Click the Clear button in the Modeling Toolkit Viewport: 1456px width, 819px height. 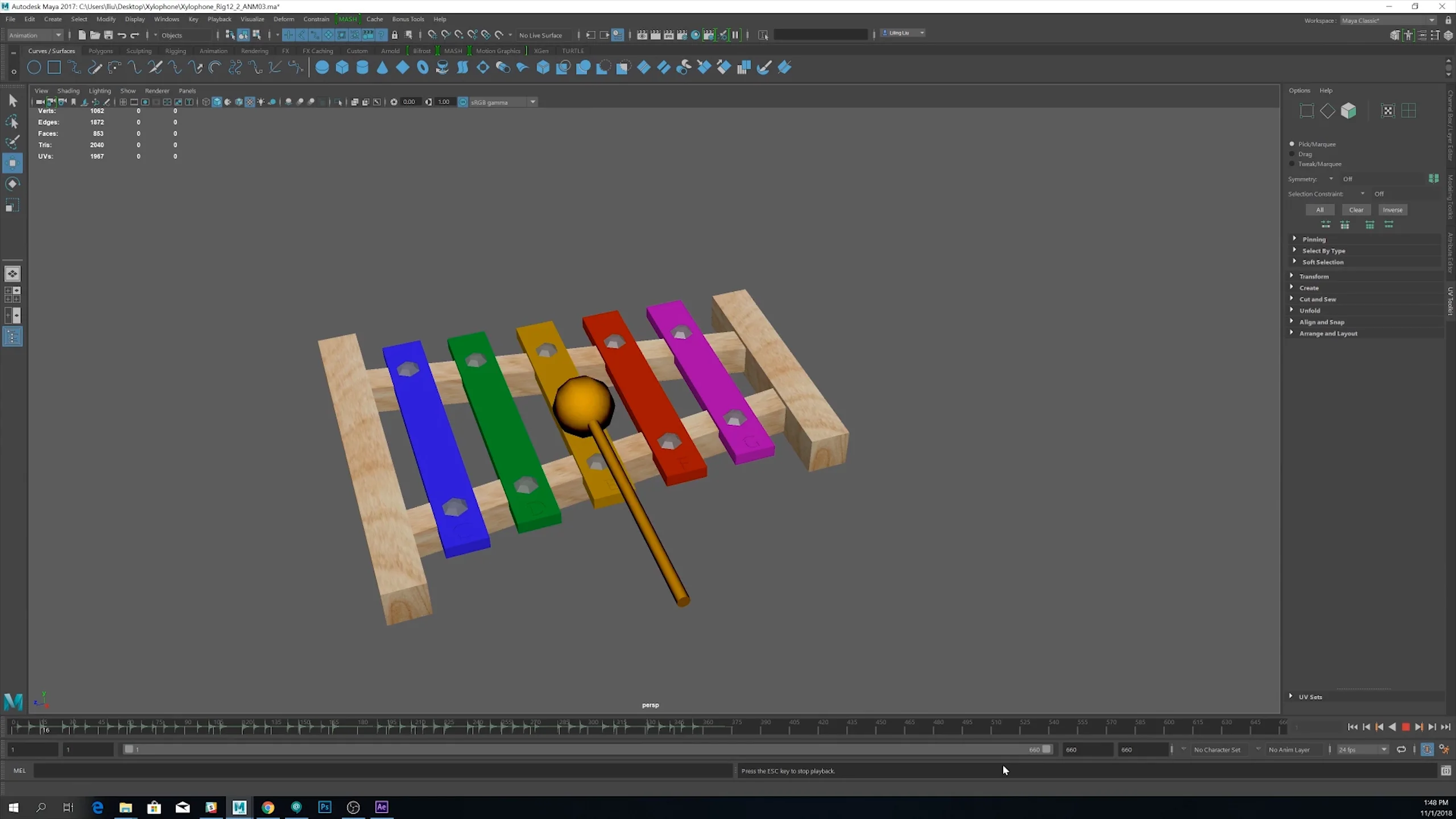[1356, 209]
